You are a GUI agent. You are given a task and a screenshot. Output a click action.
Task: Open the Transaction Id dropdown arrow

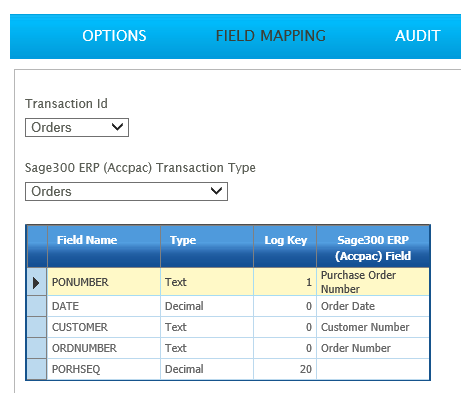tap(117, 127)
